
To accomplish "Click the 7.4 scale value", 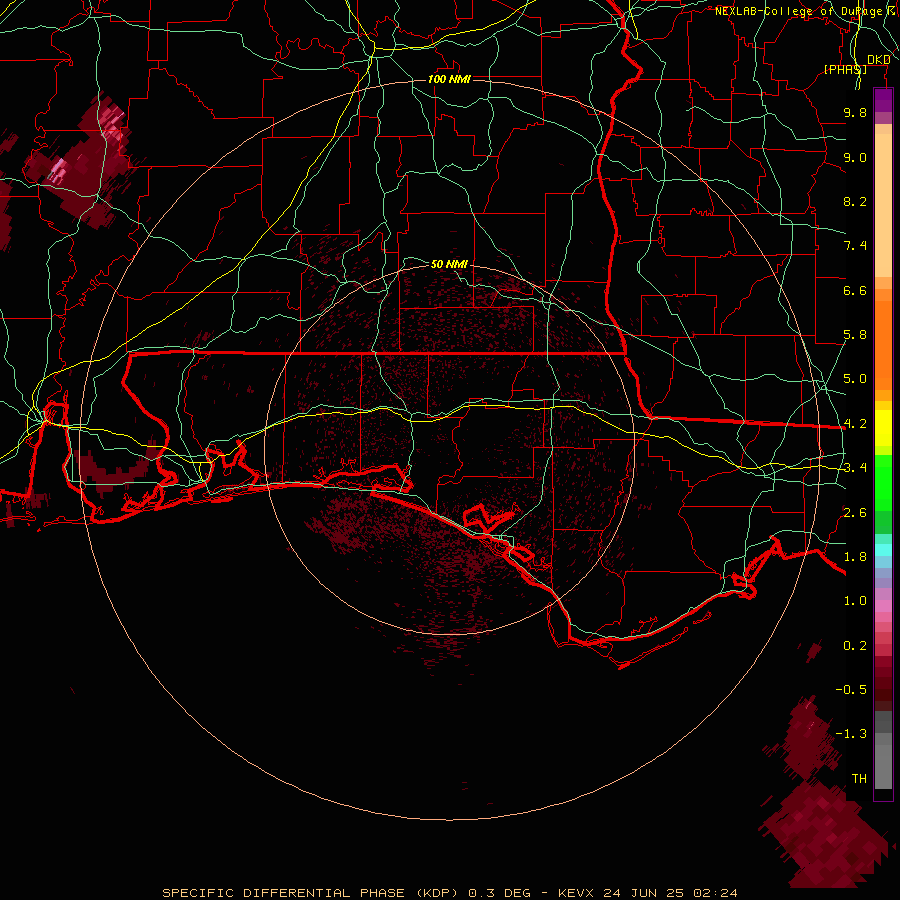I will (855, 246).
